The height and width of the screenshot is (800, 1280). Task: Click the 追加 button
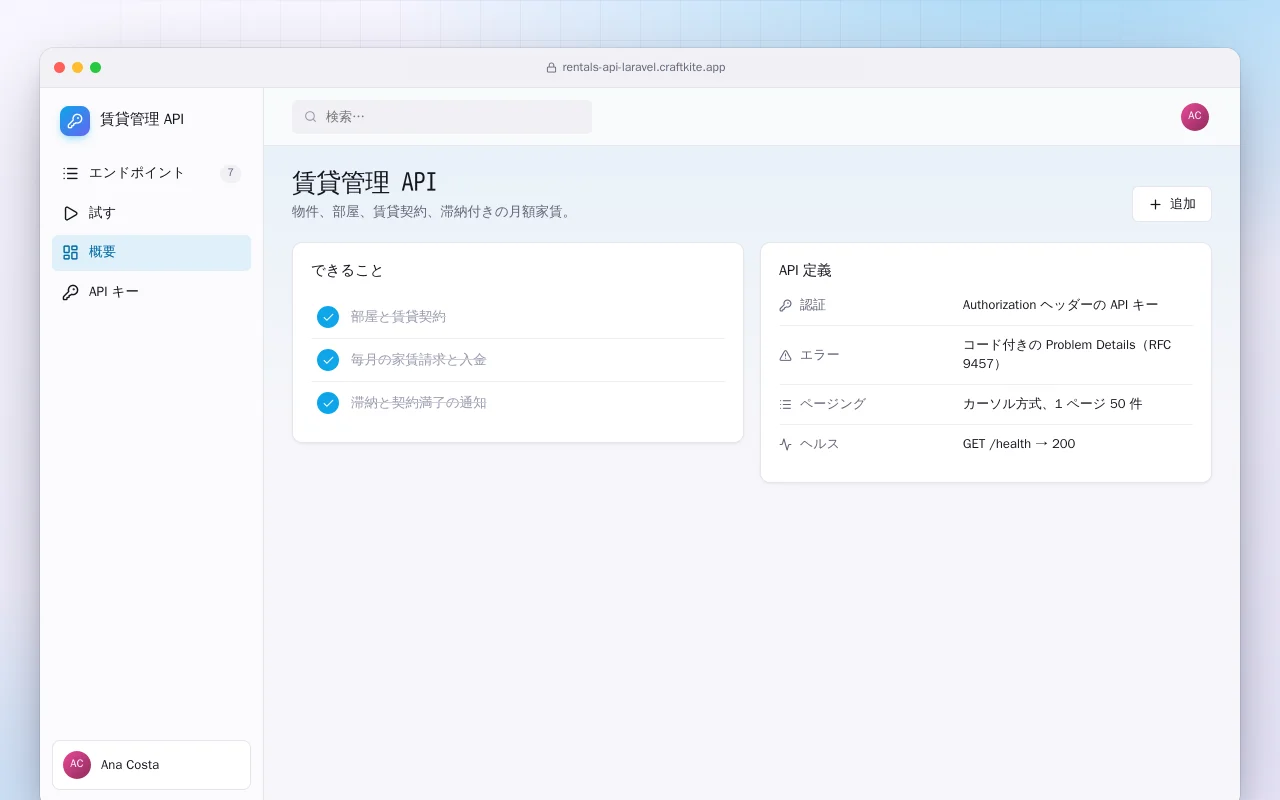tap(1171, 204)
